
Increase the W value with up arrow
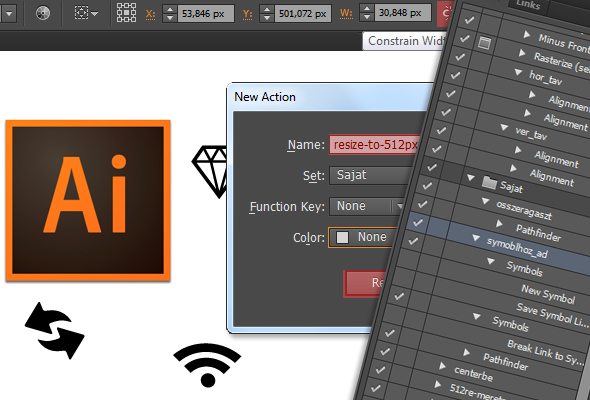click(x=367, y=9)
